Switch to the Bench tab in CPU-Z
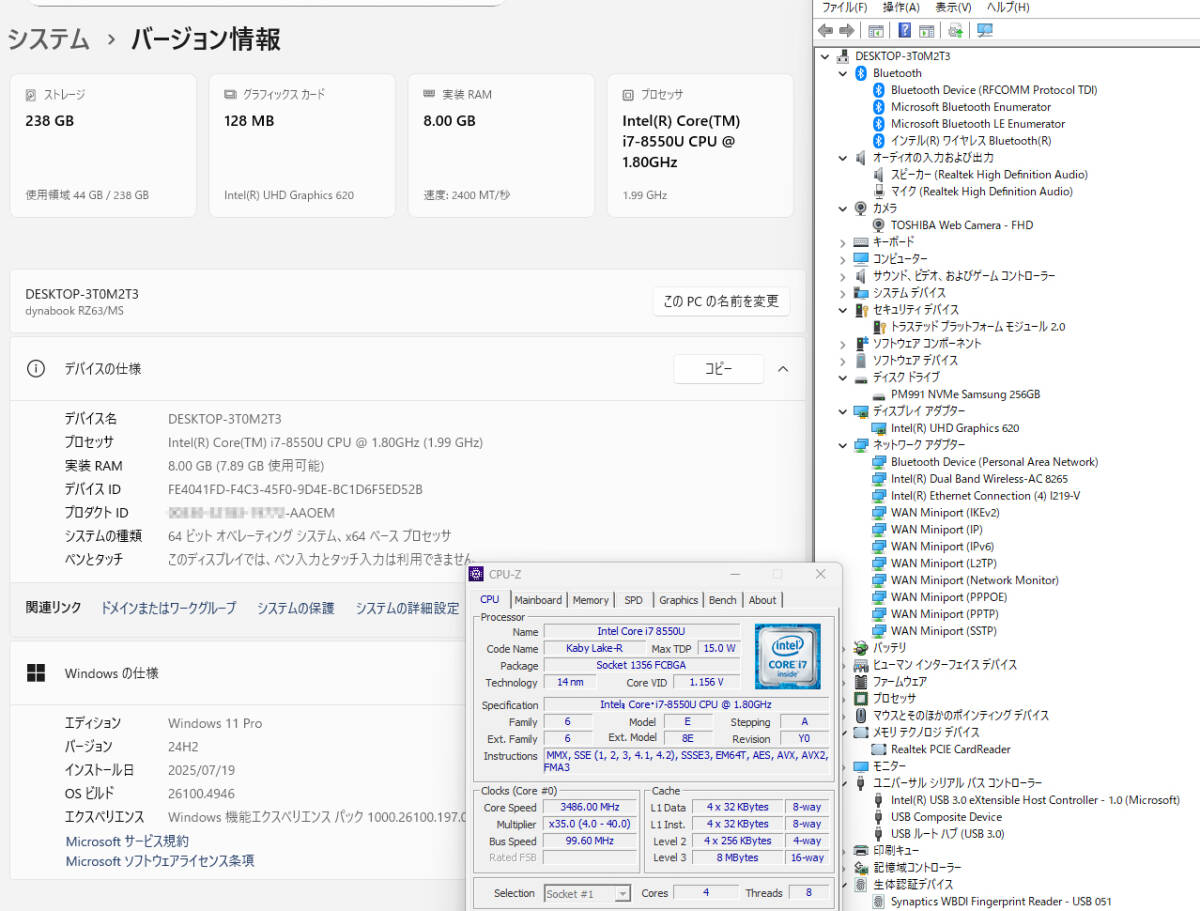 722,600
